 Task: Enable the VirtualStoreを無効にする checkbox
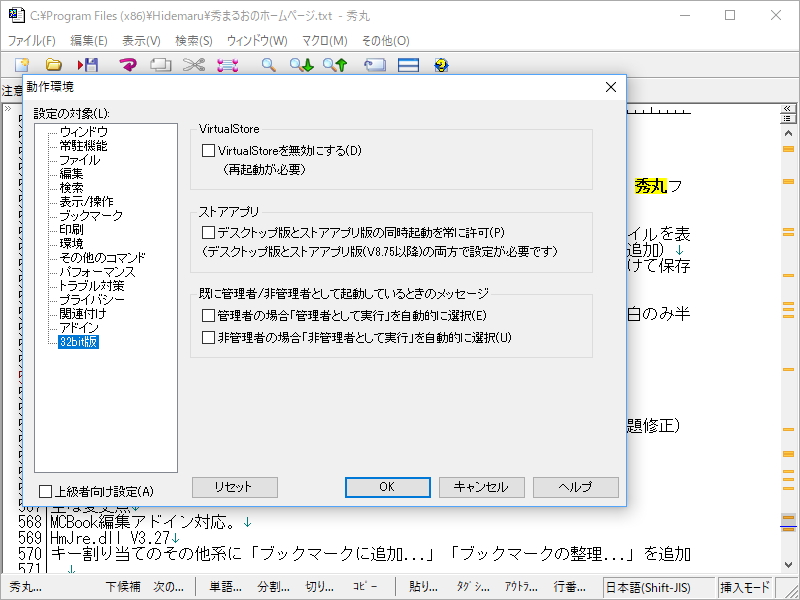208,149
